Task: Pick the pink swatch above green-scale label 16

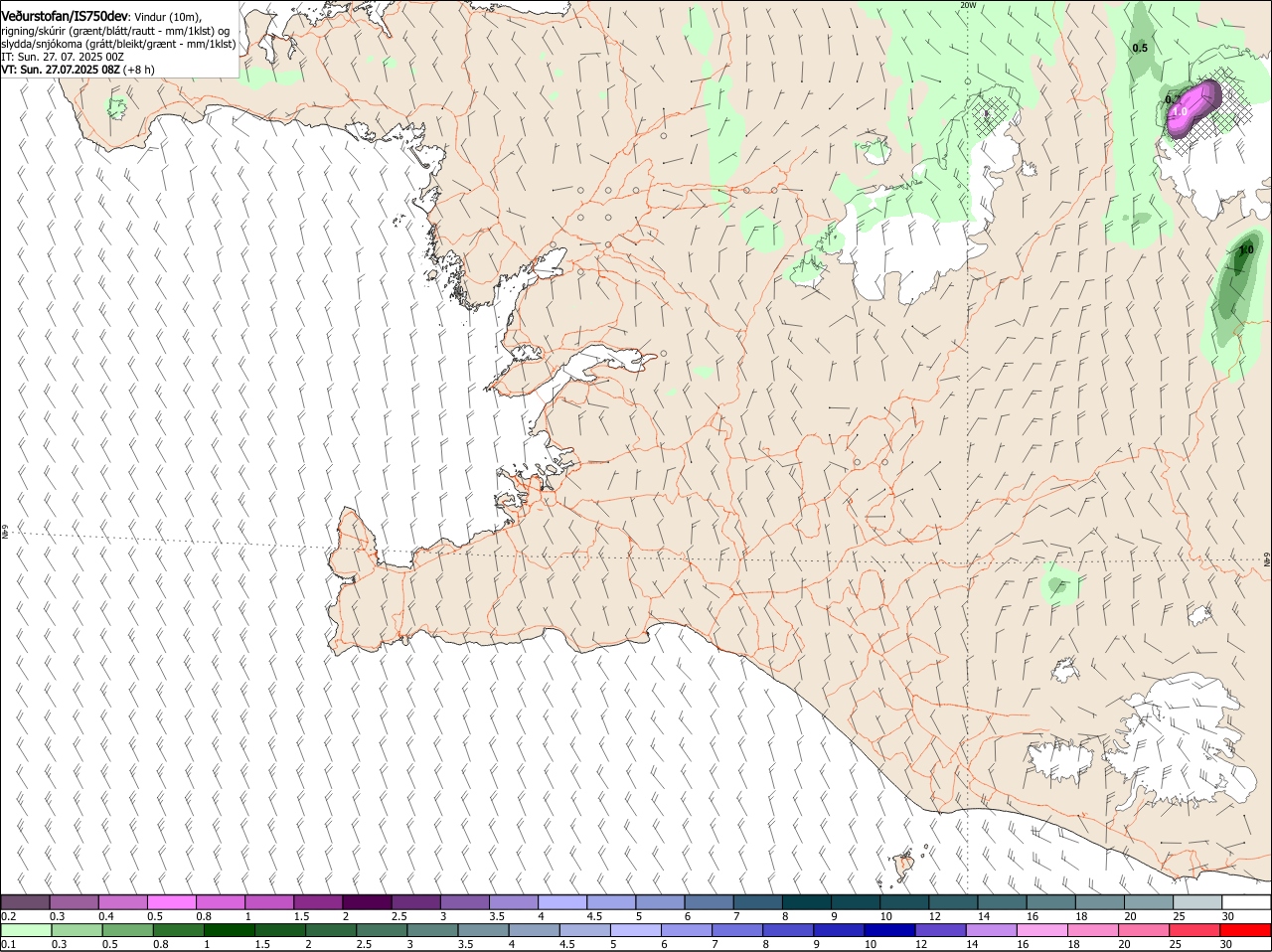Action: coord(1042,930)
